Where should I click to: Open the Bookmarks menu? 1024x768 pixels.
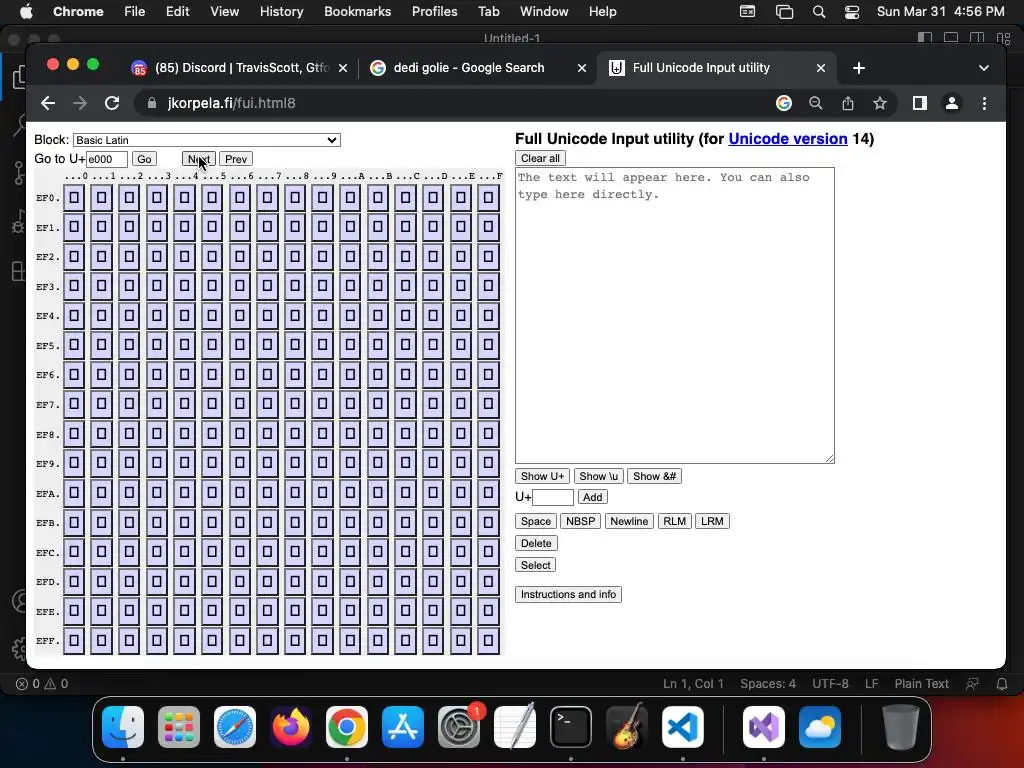[357, 12]
